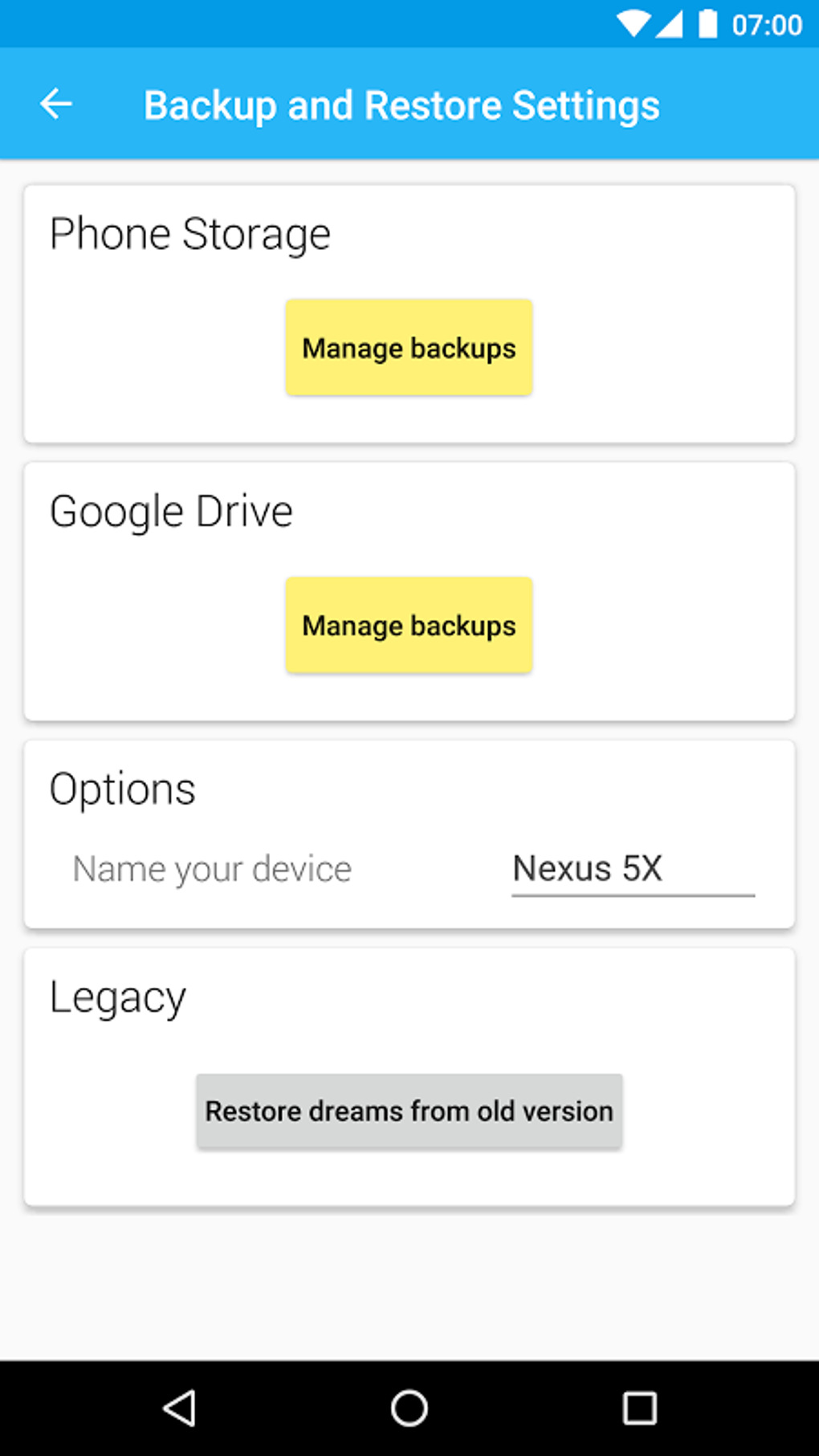This screenshot has width=819, height=1456.
Task: Select the Google Drive heading
Action: pyautogui.click(x=171, y=512)
